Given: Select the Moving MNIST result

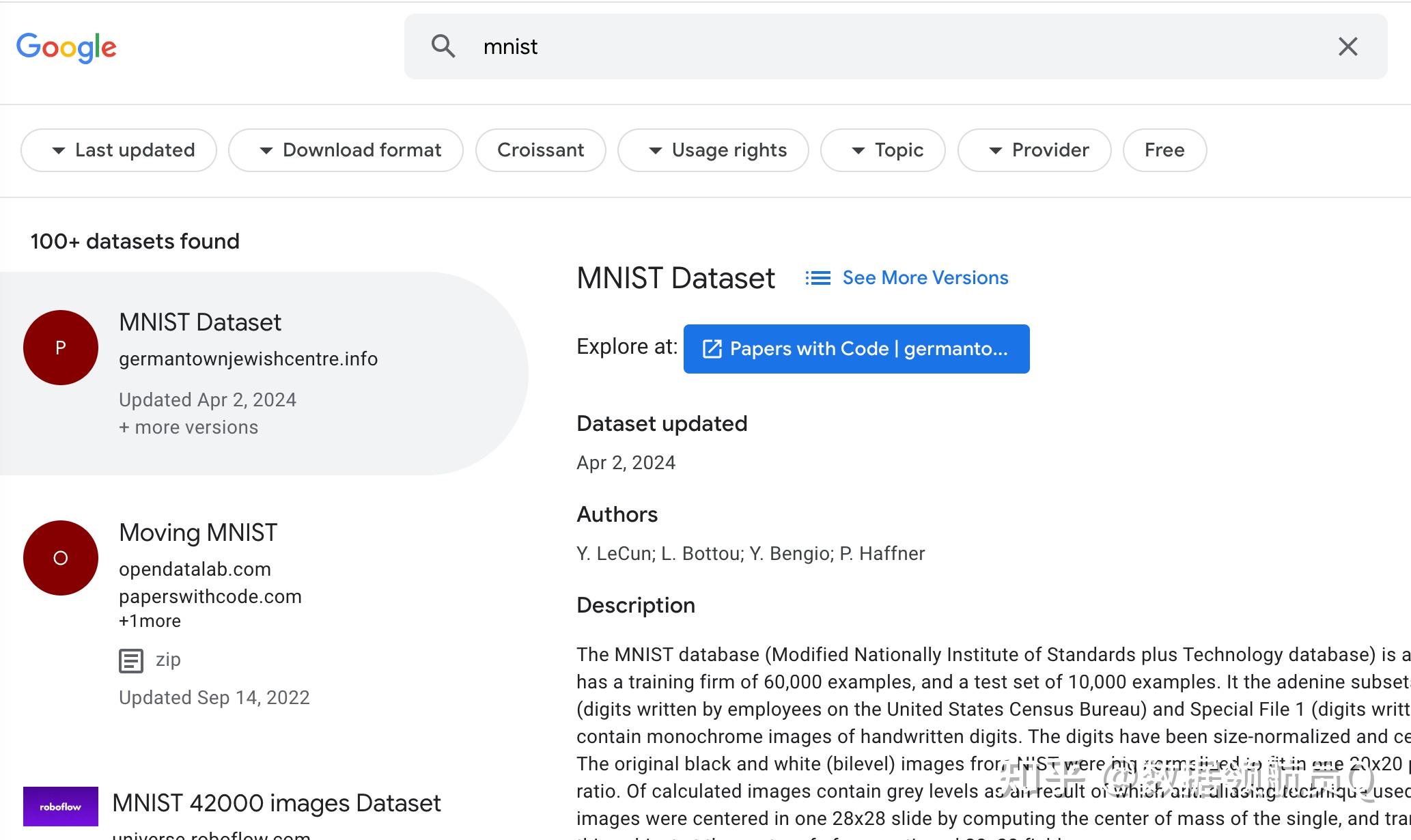Looking at the screenshot, I should (x=198, y=533).
